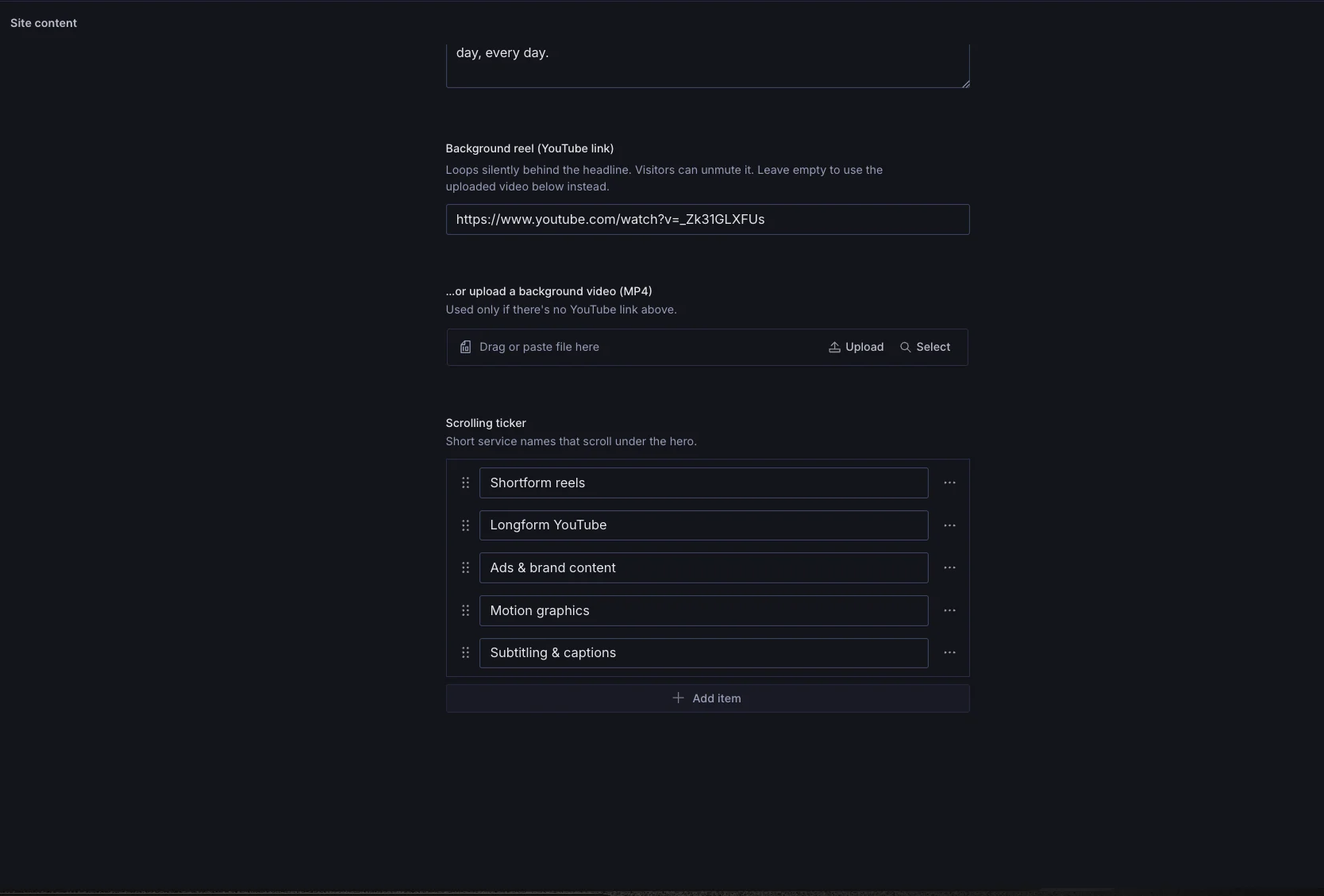The image size is (1324, 896).
Task: Click the YouTube link input field
Action: click(x=707, y=219)
